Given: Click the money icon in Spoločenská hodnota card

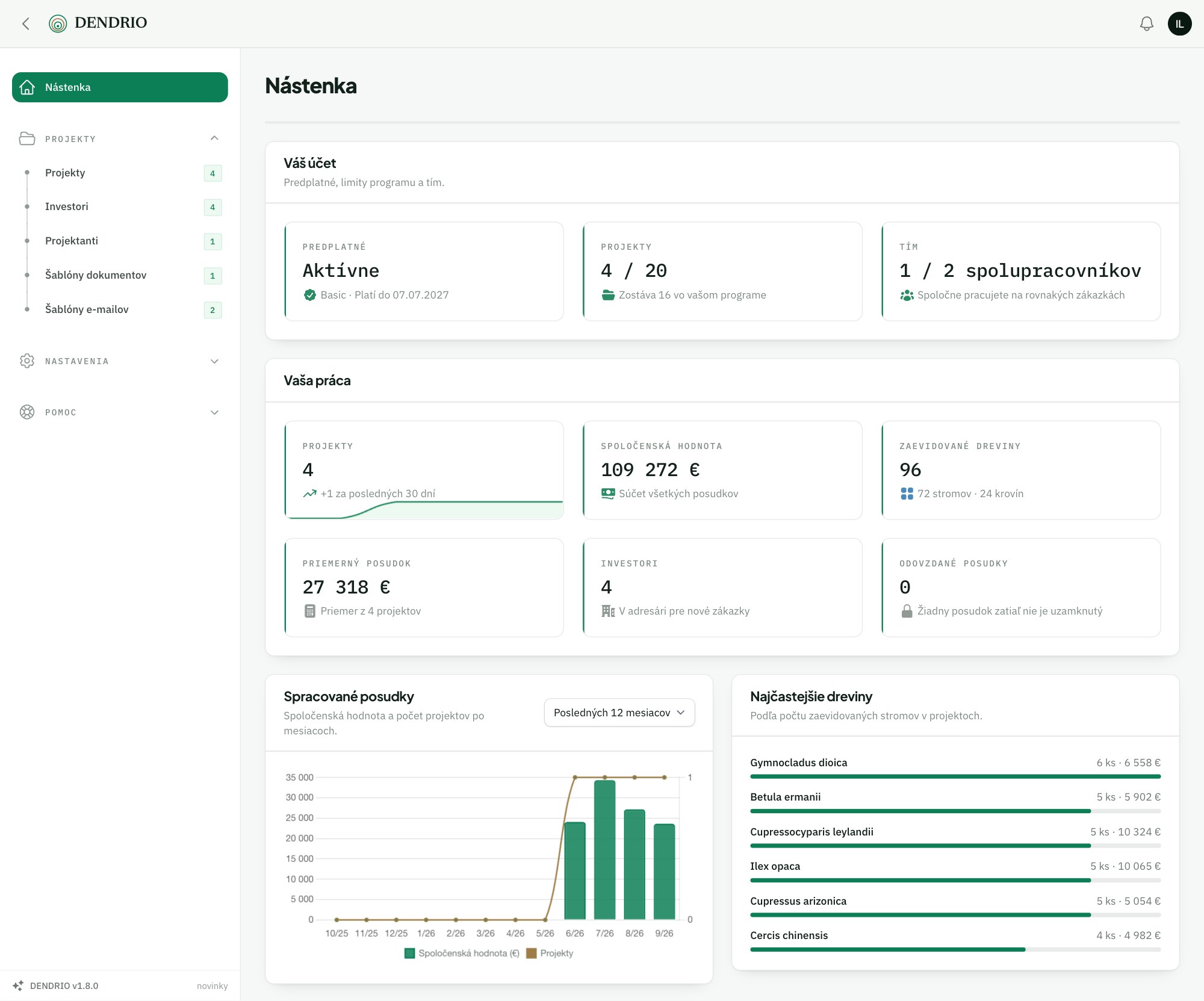Looking at the screenshot, I should click(x=608, y=494).
